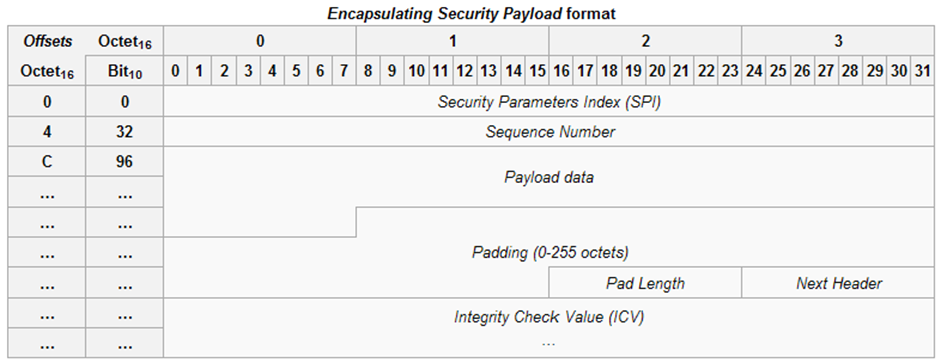941x363 pixels.
Task: Select the Integrity Check Value (ICV) cell
Action: point(549,328)
